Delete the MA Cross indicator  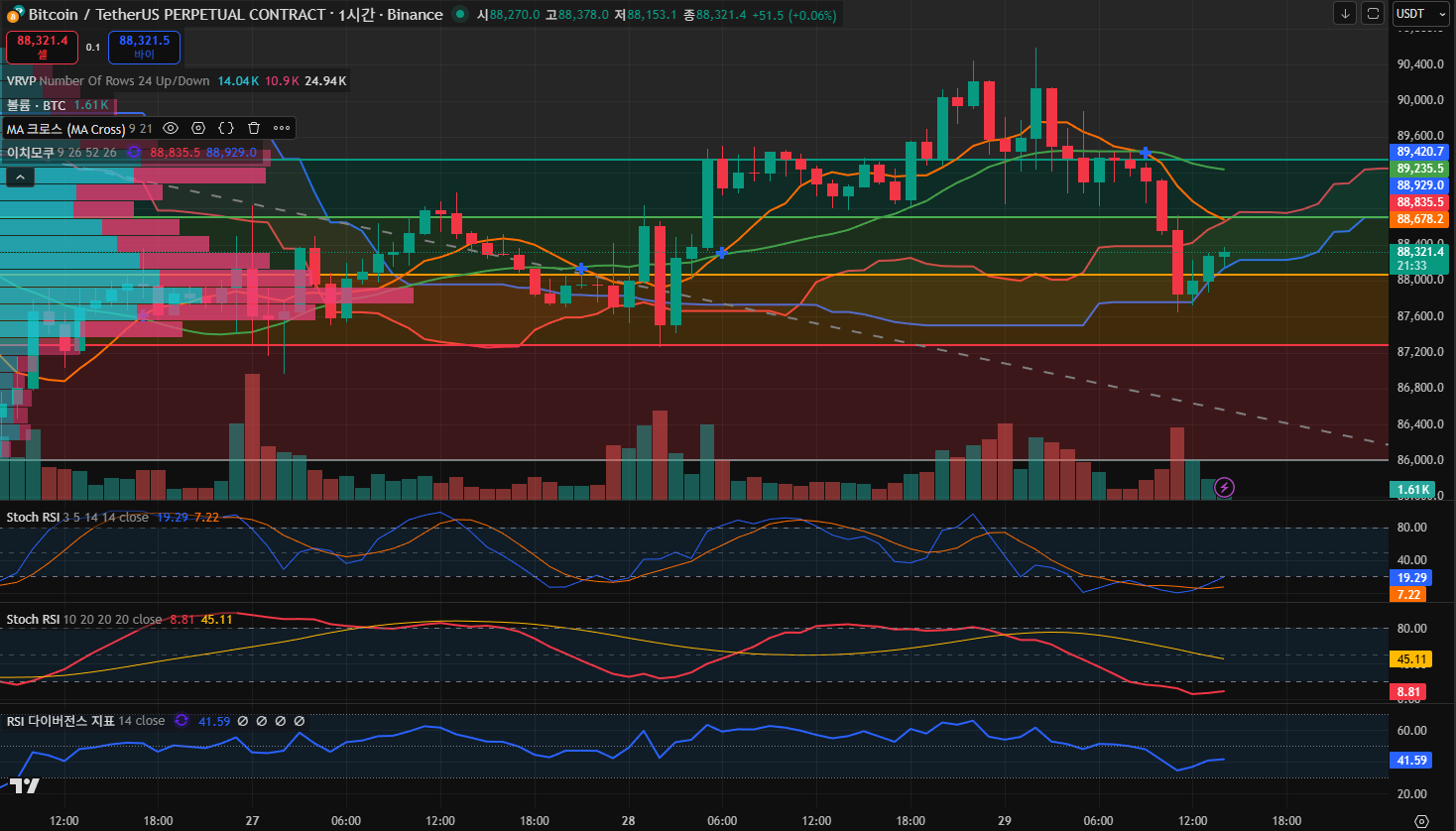coord(254,128)
